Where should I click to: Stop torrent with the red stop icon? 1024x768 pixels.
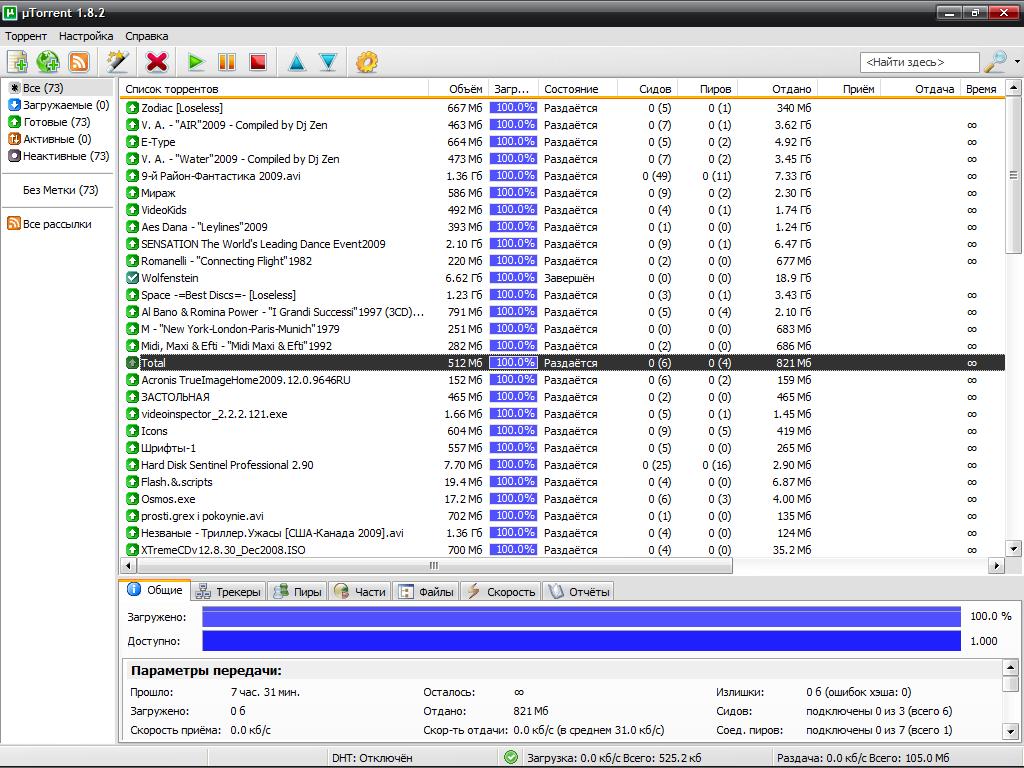tap(258, 62)
